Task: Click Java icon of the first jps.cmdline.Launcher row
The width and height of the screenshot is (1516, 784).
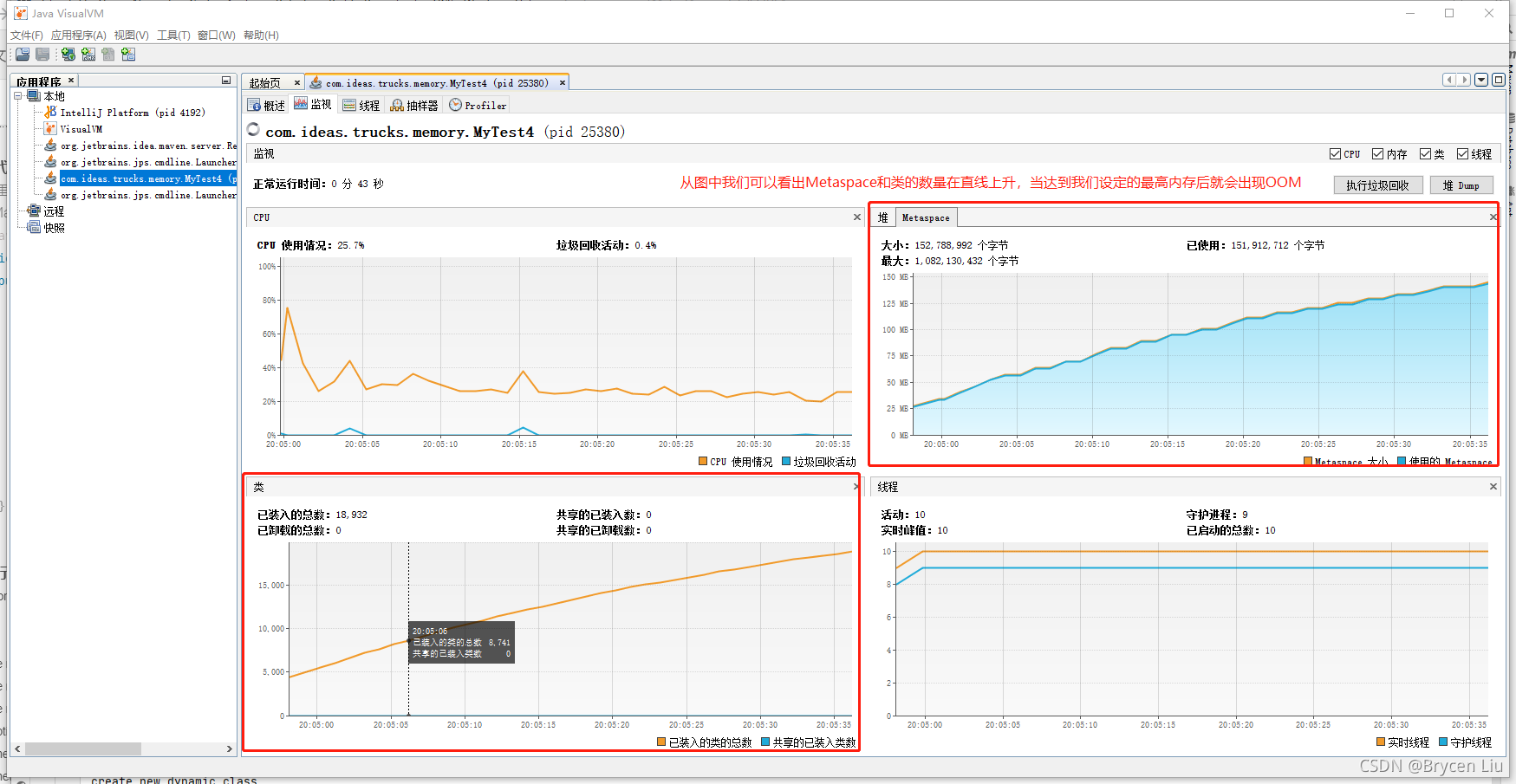Action: click(x=51, y=162)
